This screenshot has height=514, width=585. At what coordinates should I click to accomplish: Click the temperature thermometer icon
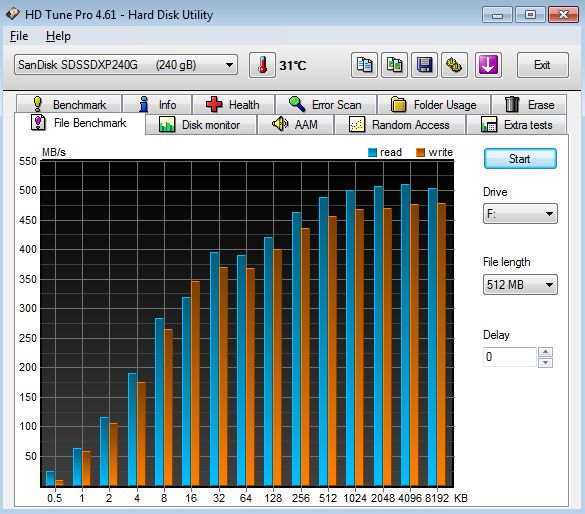[x=262, y=65]
